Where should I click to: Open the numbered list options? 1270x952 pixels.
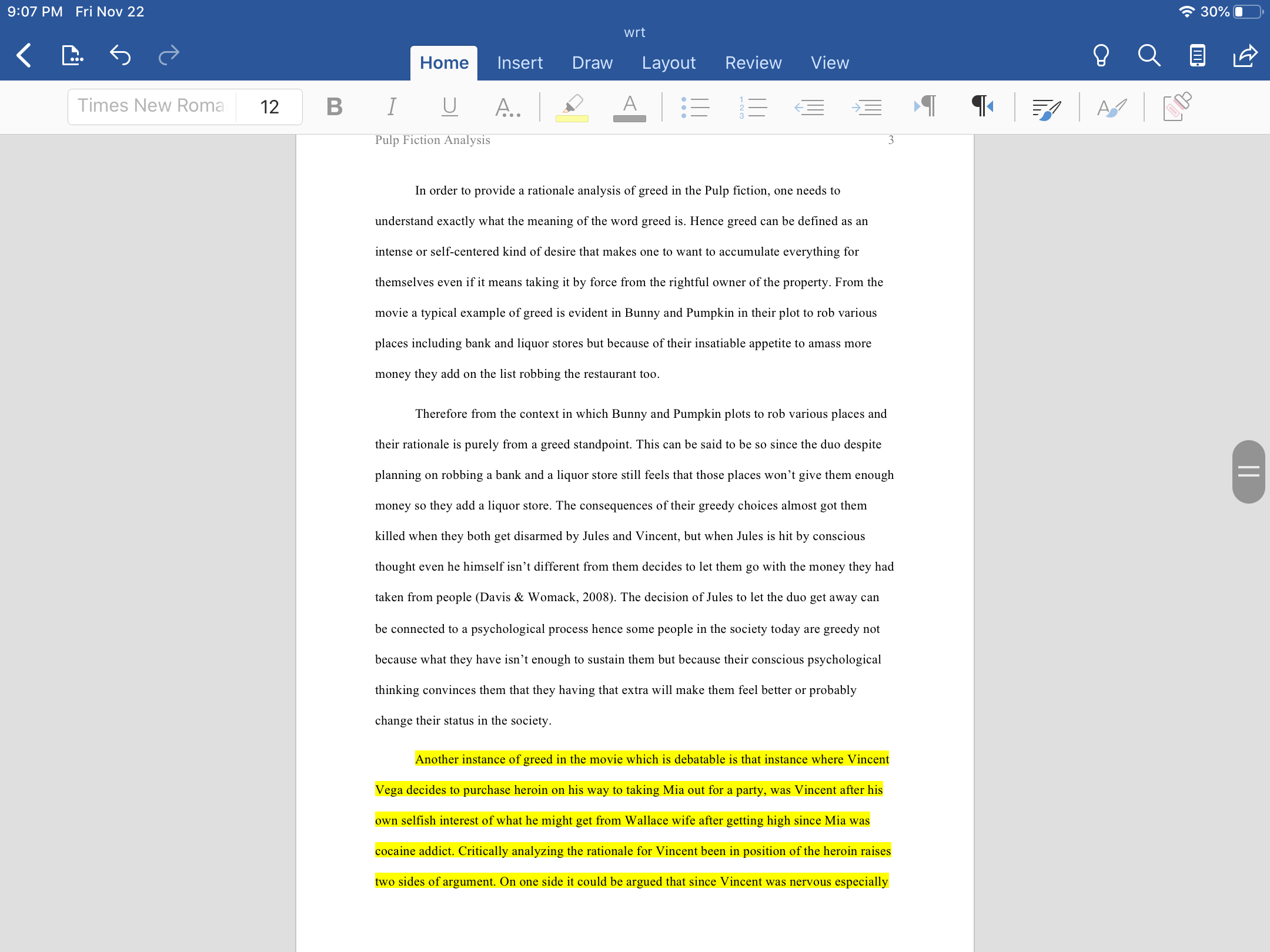pyautogui.click(x=753, y=107)
